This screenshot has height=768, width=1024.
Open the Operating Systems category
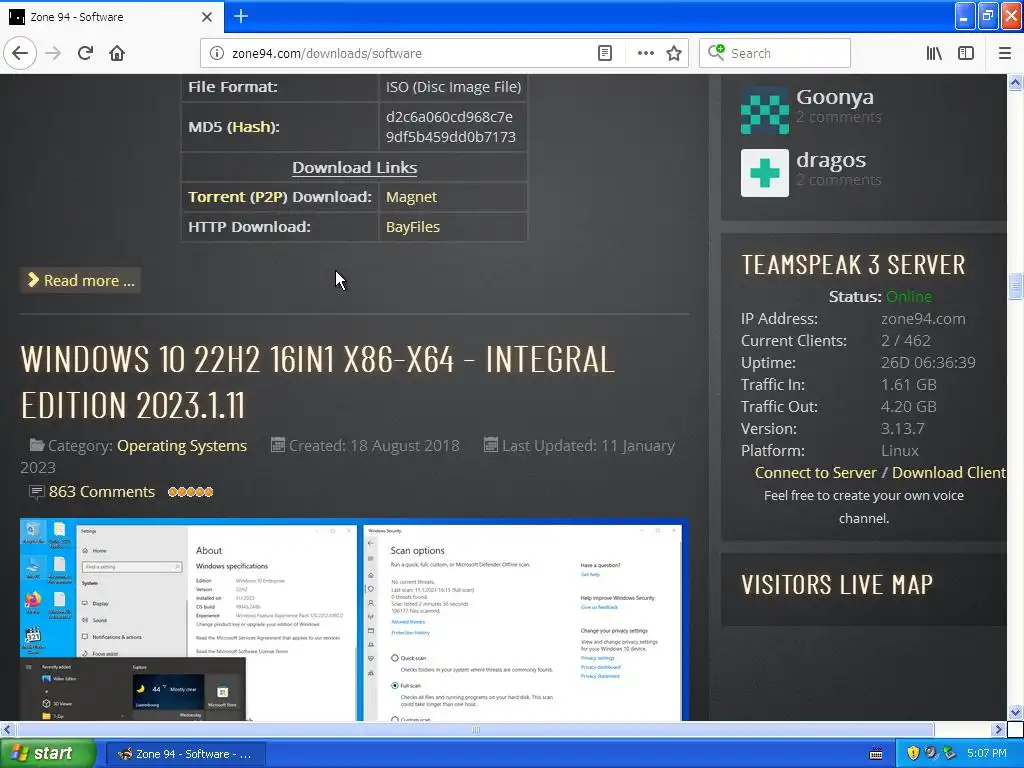[182, 445]
